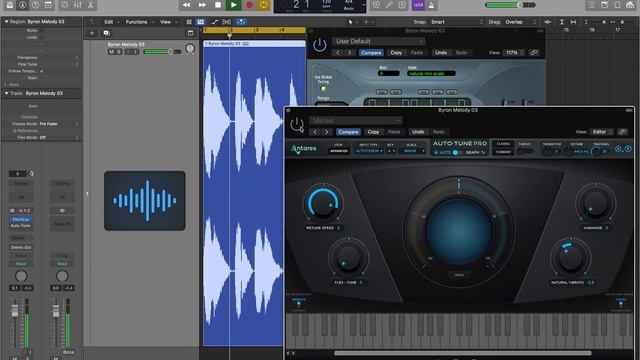
Task: Open the Library icon in the control bar
Action: 9,5
